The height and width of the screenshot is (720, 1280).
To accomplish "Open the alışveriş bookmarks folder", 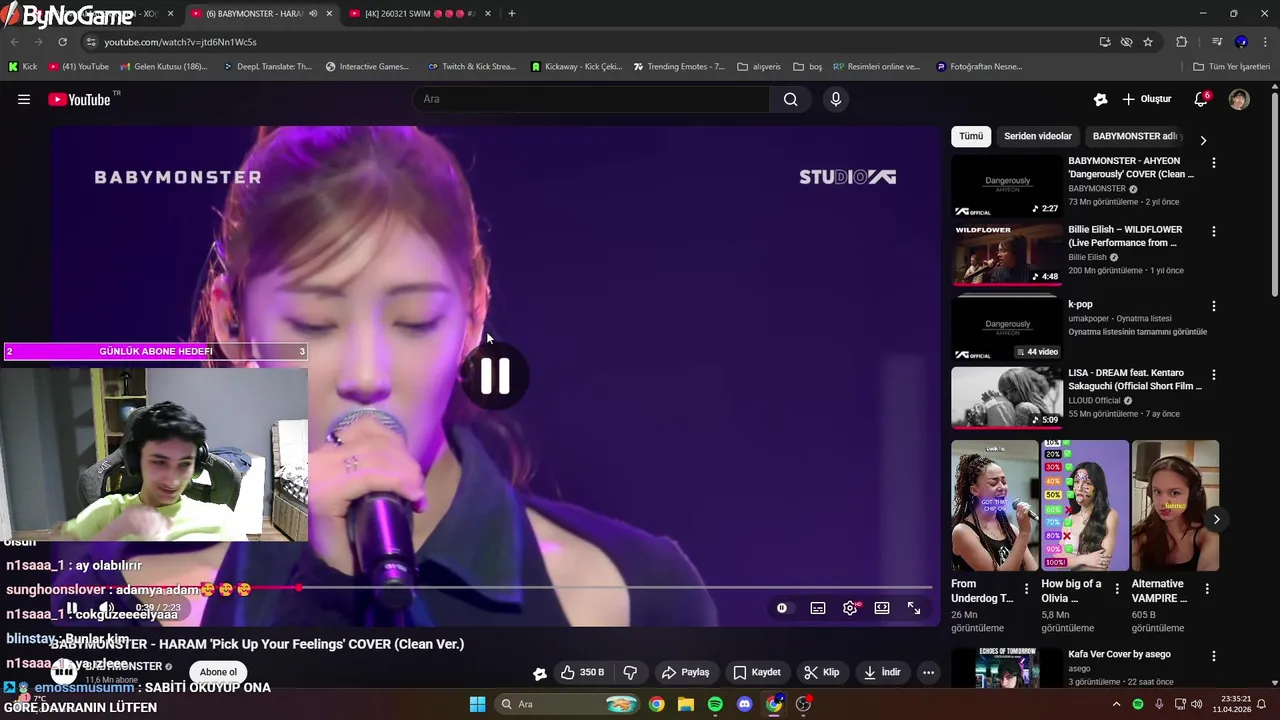I will (x=759, y=67).
